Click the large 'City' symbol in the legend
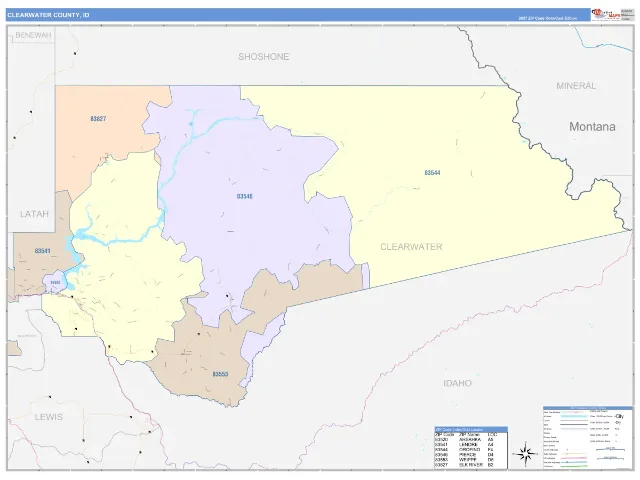Viewport: 640px width, 480px height. [x=619, y=416]
